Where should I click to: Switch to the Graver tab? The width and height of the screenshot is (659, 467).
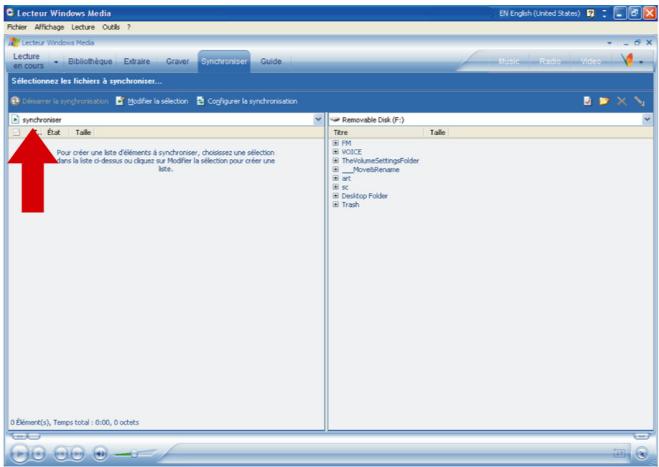point(177,61)
